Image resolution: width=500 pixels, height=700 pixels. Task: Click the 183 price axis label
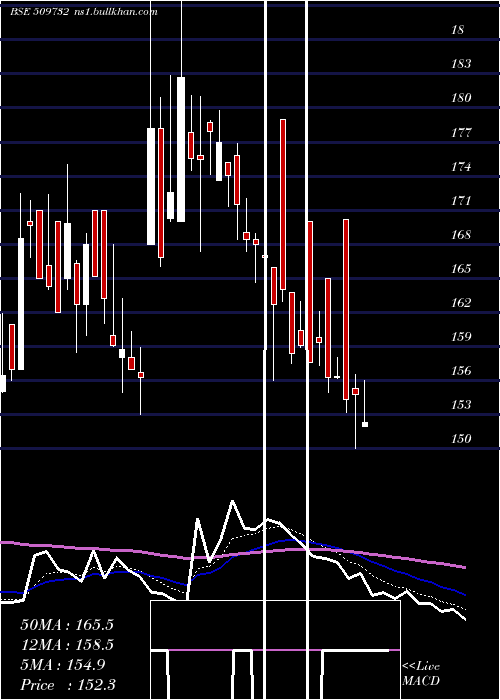pos(461,64)
